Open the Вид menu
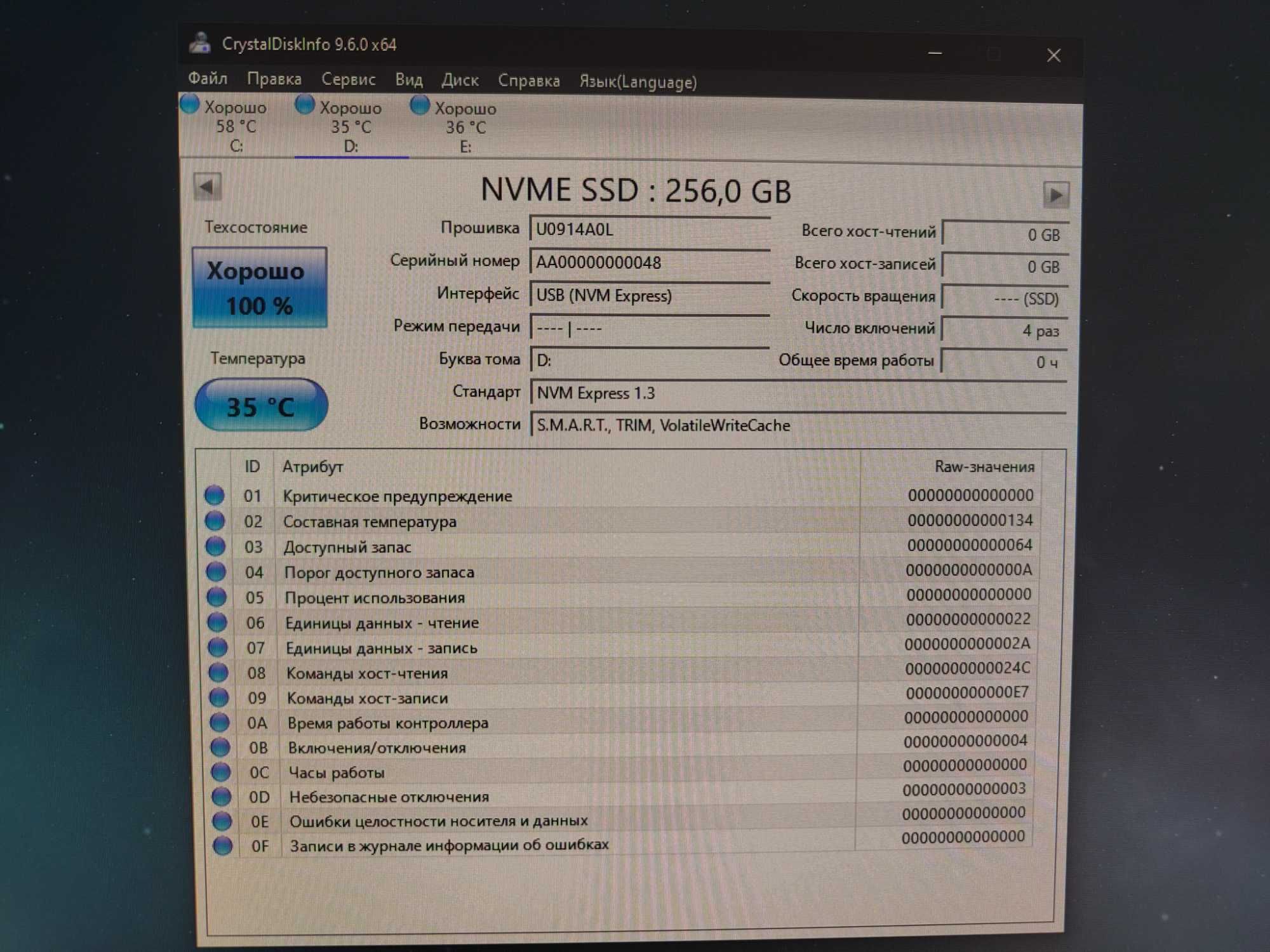The height and width of the screenshot is (952, 1270). (x=409, y=80)
